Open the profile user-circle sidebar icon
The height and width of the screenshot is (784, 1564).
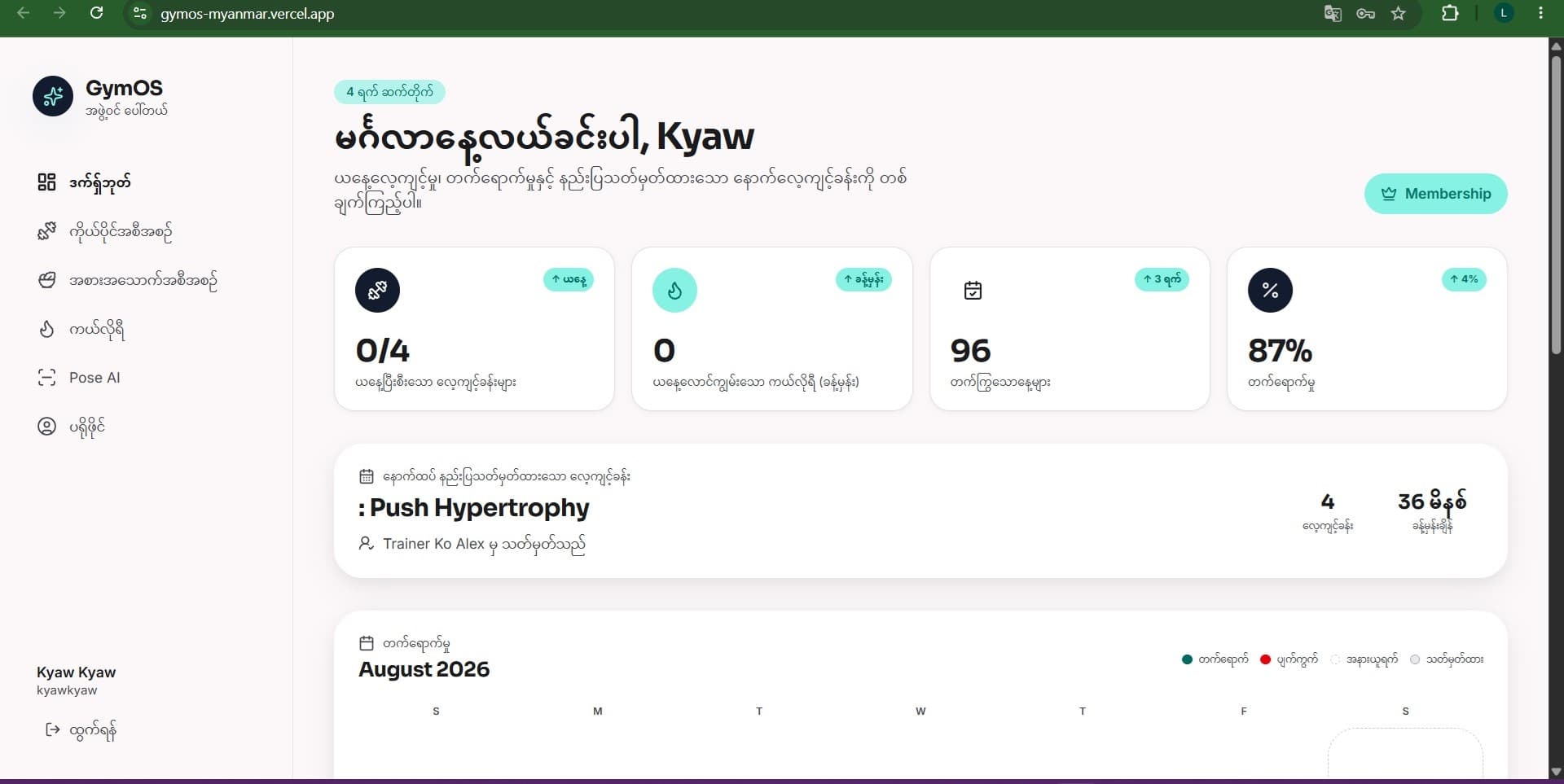[46, 426]
